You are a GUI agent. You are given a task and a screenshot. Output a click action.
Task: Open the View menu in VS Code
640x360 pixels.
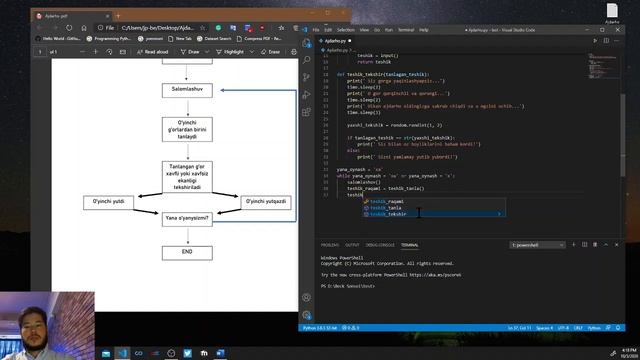click(364, 30)
